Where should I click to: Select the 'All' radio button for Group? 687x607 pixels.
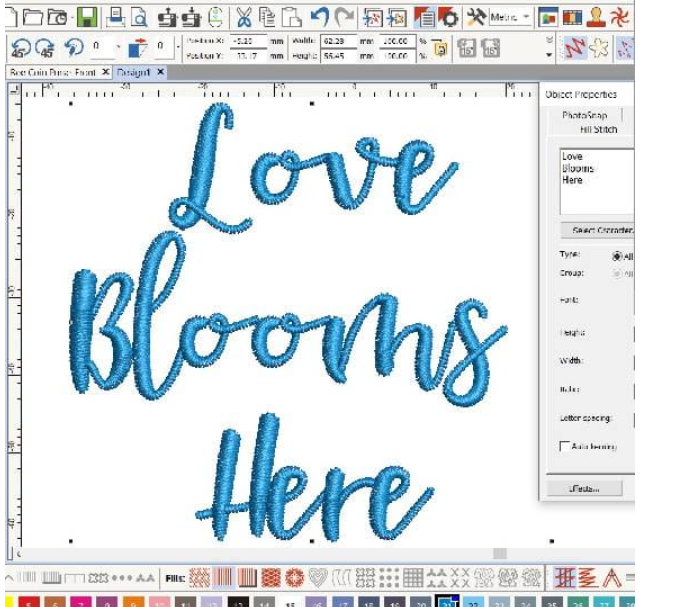(617, 273)
